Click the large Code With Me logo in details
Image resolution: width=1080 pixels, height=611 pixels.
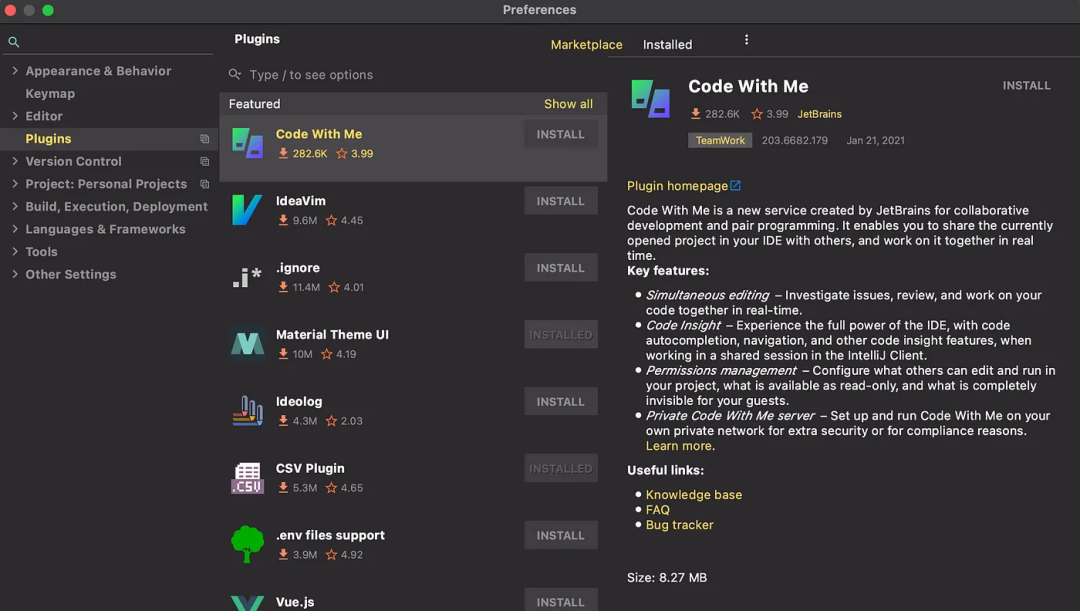click(x=650, y=99)
